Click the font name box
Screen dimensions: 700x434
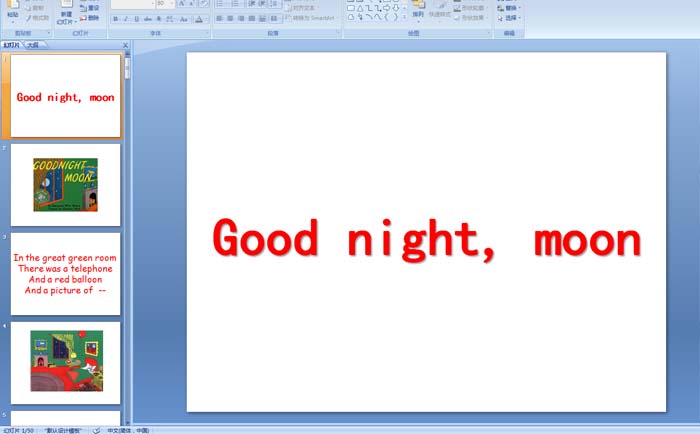point(132,4)
